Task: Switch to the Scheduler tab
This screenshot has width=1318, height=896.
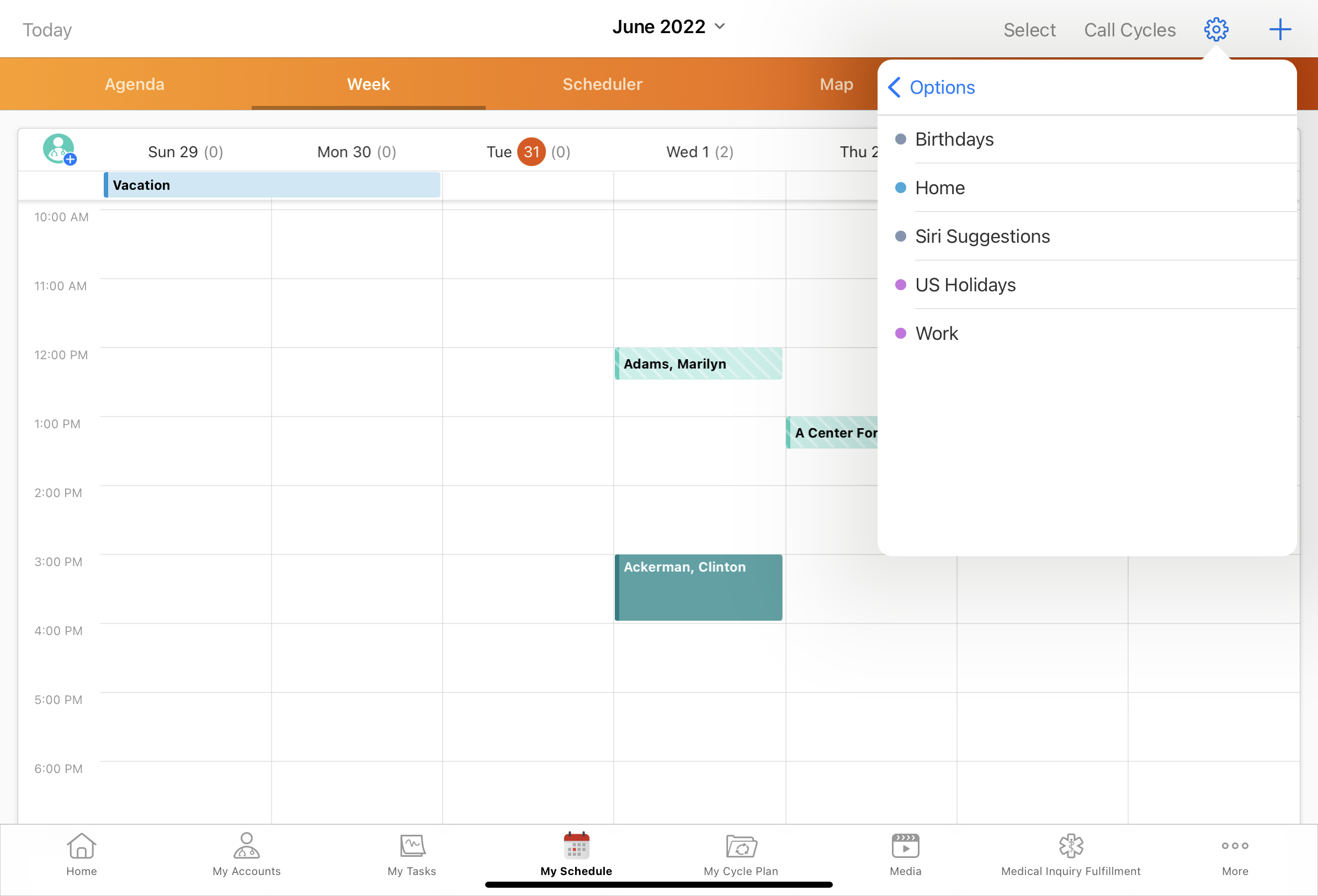Action: pyautogui.click(x=602, y=84)
